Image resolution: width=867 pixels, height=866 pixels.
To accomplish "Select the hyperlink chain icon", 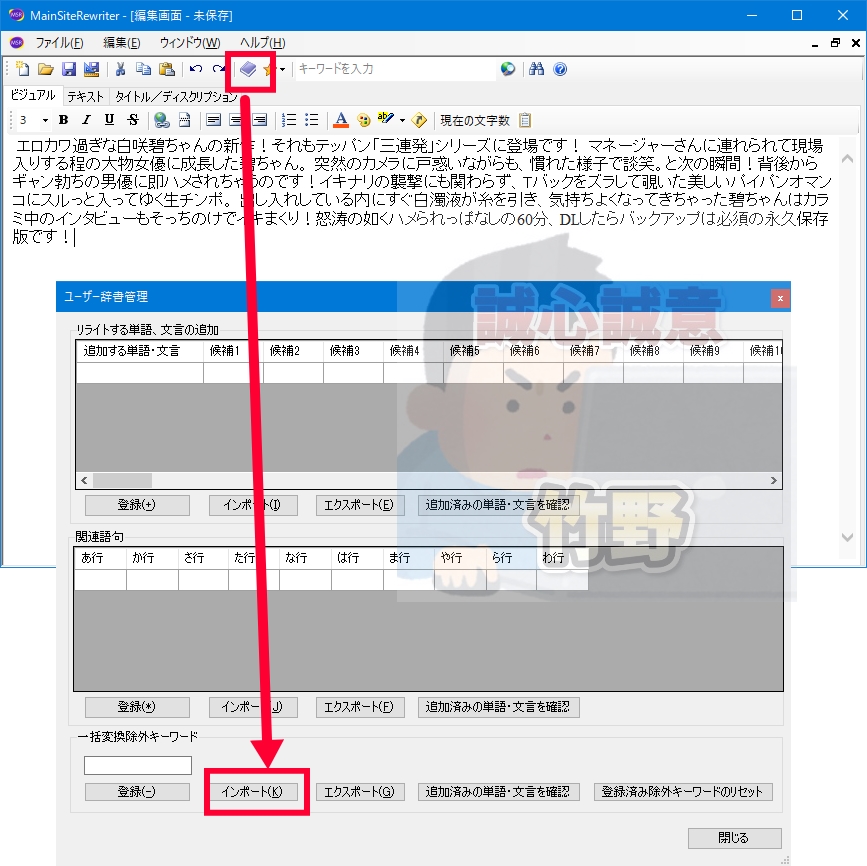I will coord(163,119).
